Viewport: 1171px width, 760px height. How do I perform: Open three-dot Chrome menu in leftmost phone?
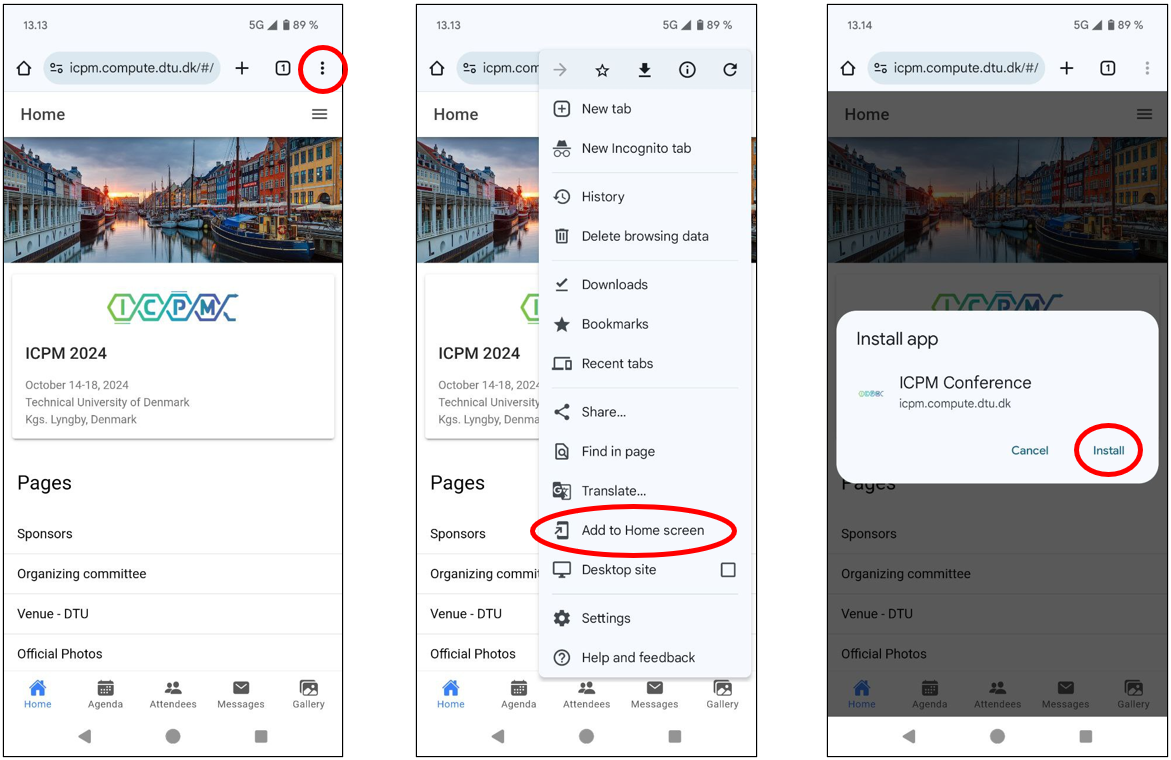[x=322, y=69]
